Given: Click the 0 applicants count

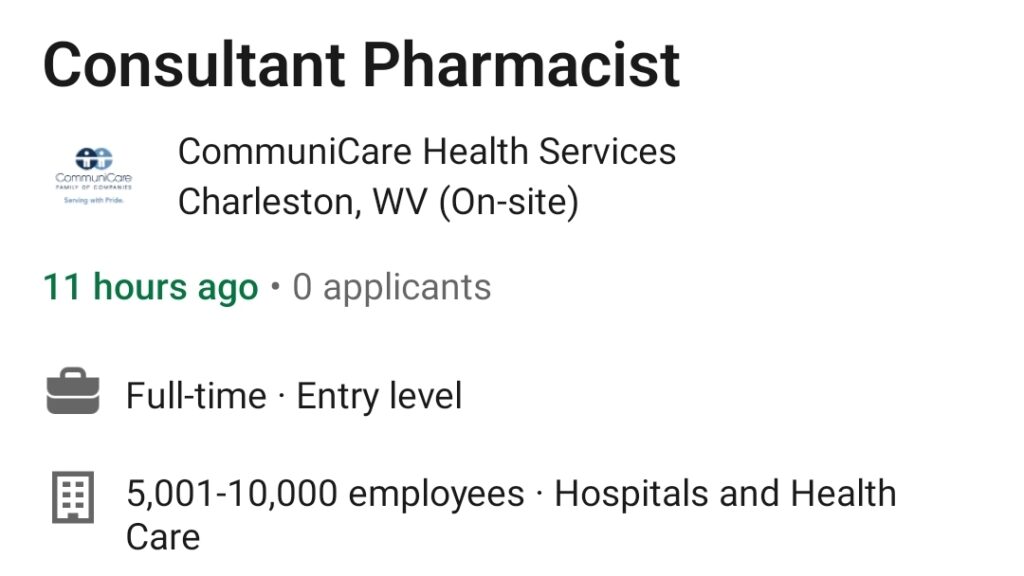Looking at the screenshot, I should (x=392, y=287).
